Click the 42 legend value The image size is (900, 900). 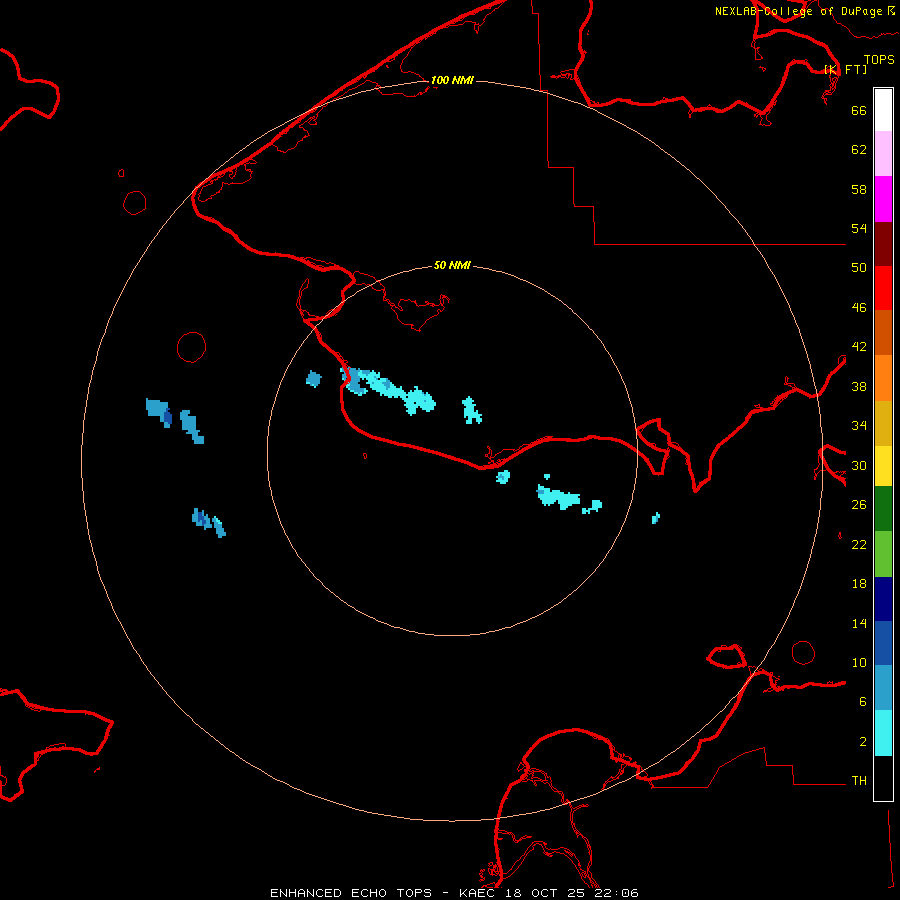point(859,347)
